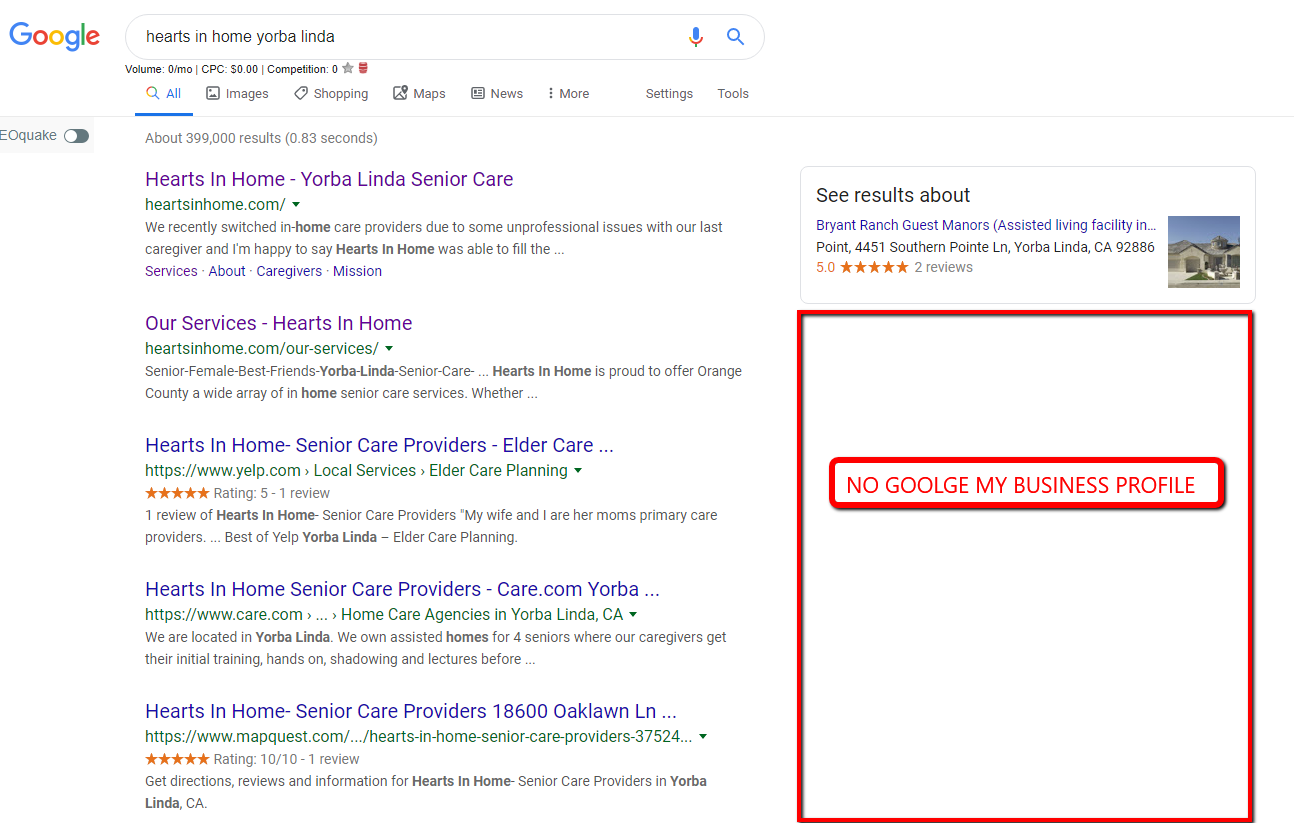Viewport: 1294px width, 823px height.
Task: Open the Mission sitelink
Action: point(357,271)
